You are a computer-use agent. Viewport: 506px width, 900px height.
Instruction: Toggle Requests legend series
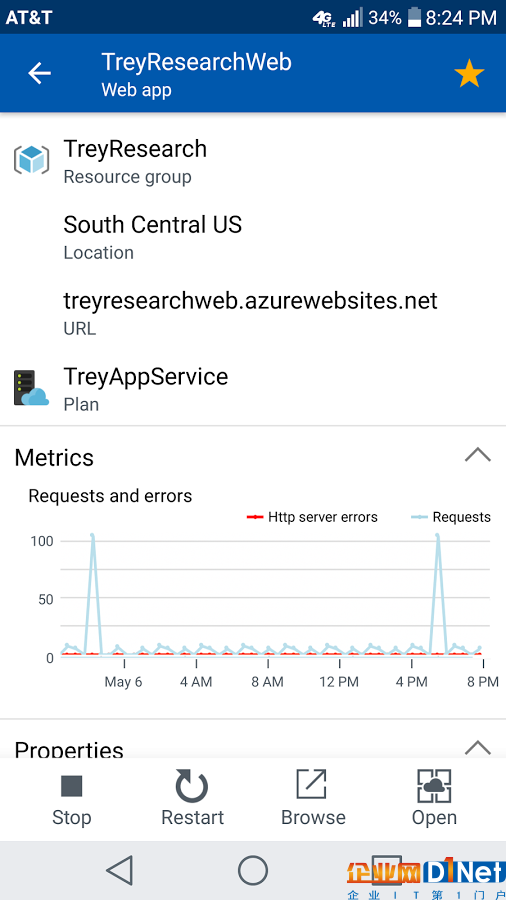451,517
